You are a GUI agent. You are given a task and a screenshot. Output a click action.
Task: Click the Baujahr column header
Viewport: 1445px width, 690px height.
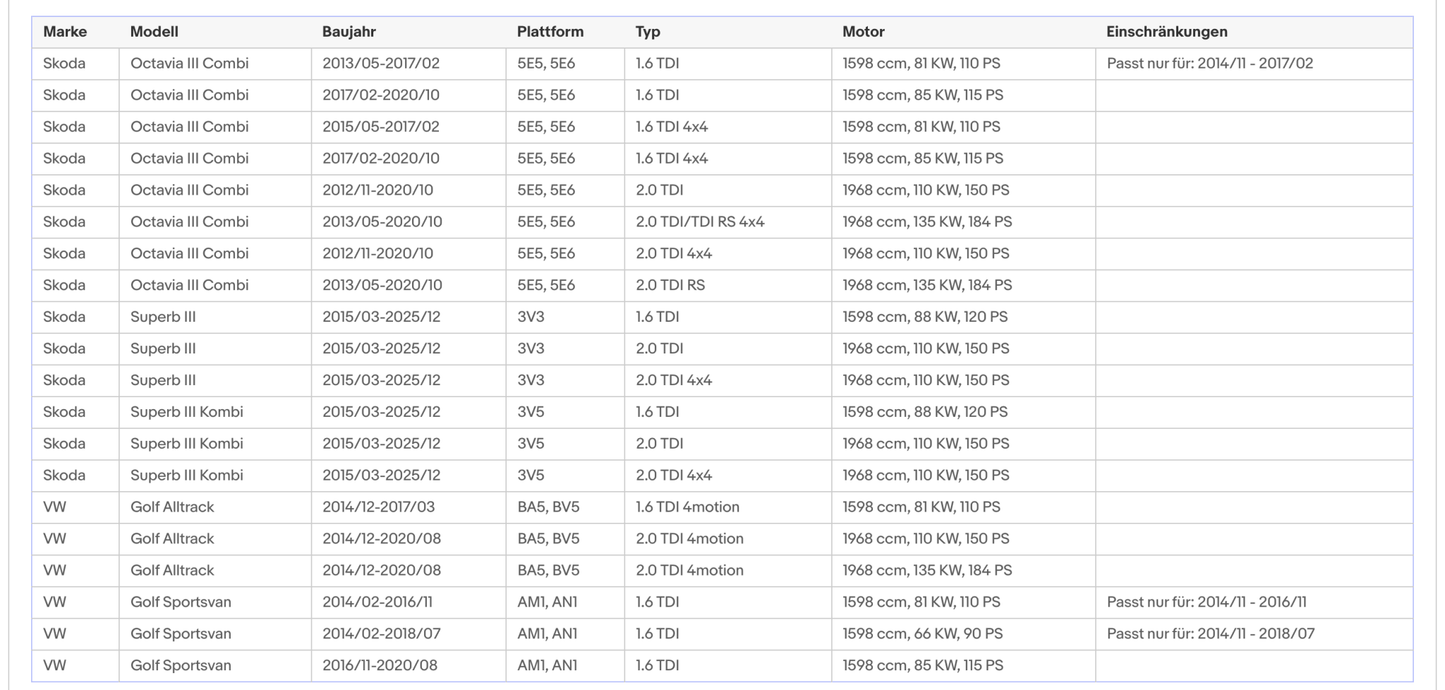click(x=350, y=32)
